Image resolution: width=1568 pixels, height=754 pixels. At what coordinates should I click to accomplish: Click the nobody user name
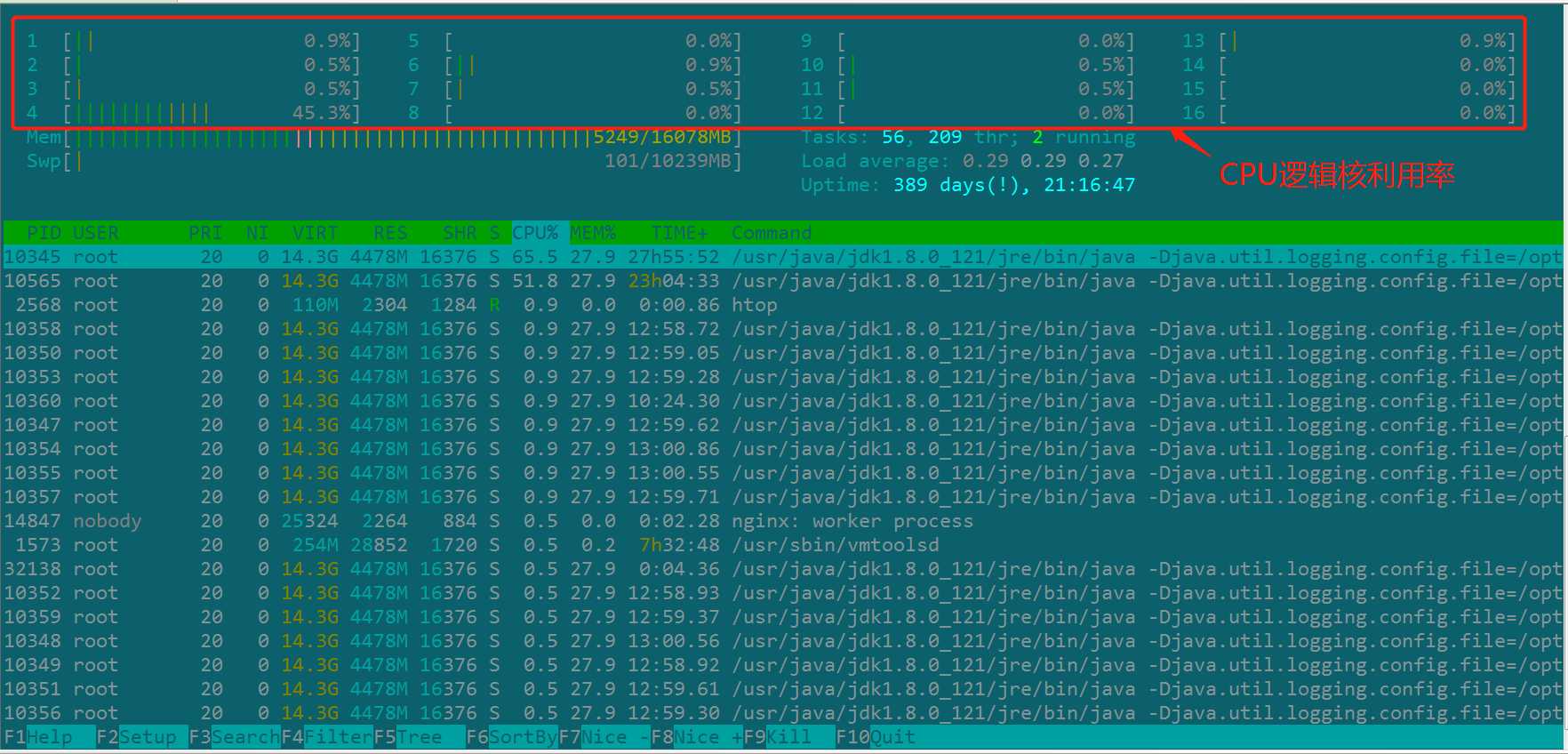tap(108, 521)
